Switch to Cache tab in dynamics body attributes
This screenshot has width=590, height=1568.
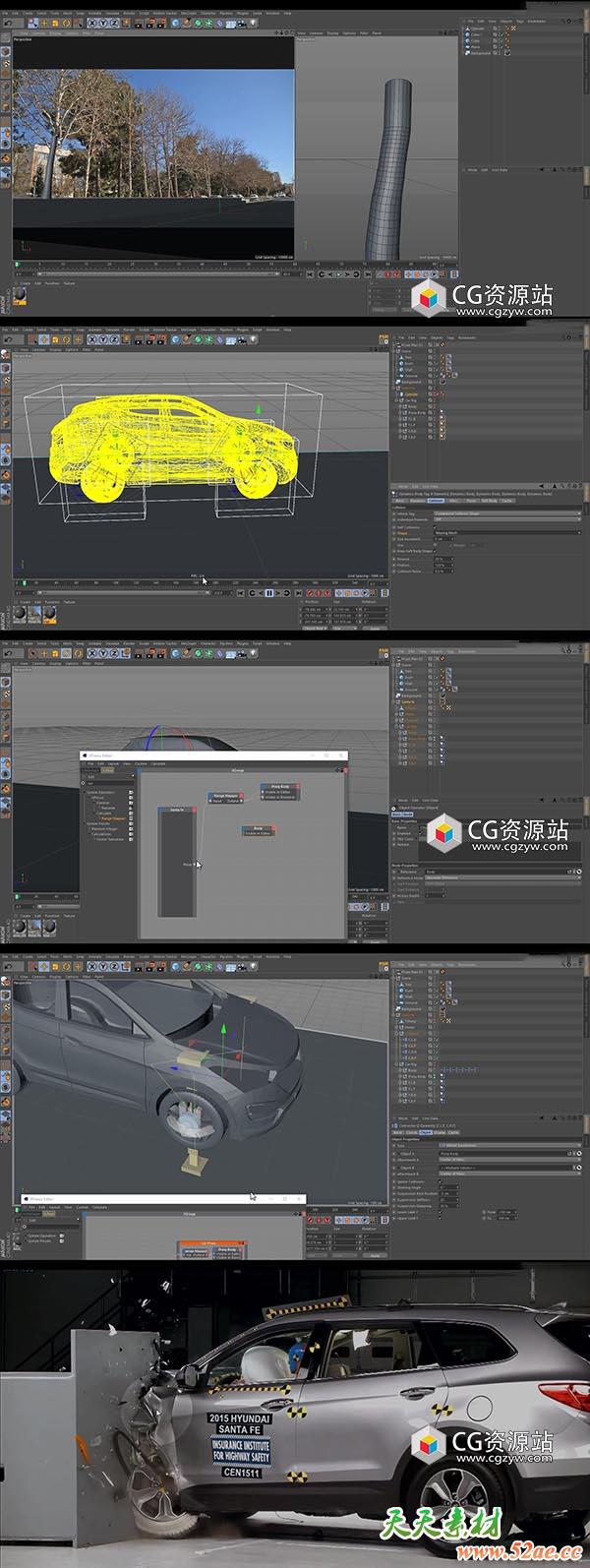pyautogui.click(x=508, y=500)
